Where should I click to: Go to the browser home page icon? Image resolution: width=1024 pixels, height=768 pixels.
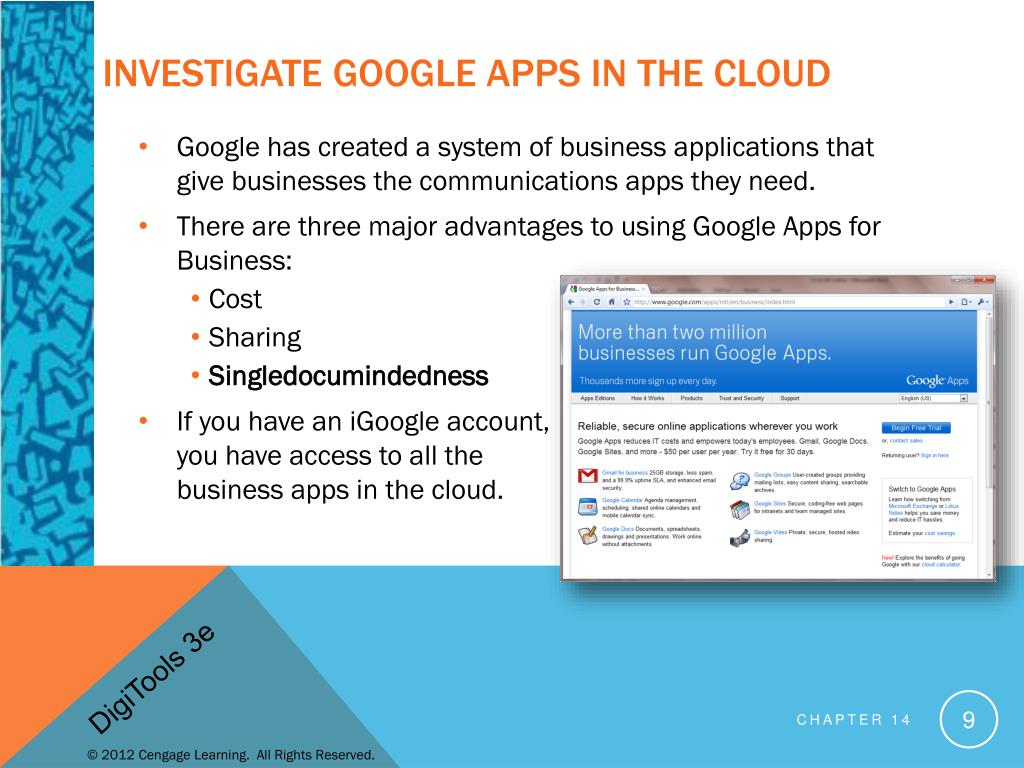[612, 302]
